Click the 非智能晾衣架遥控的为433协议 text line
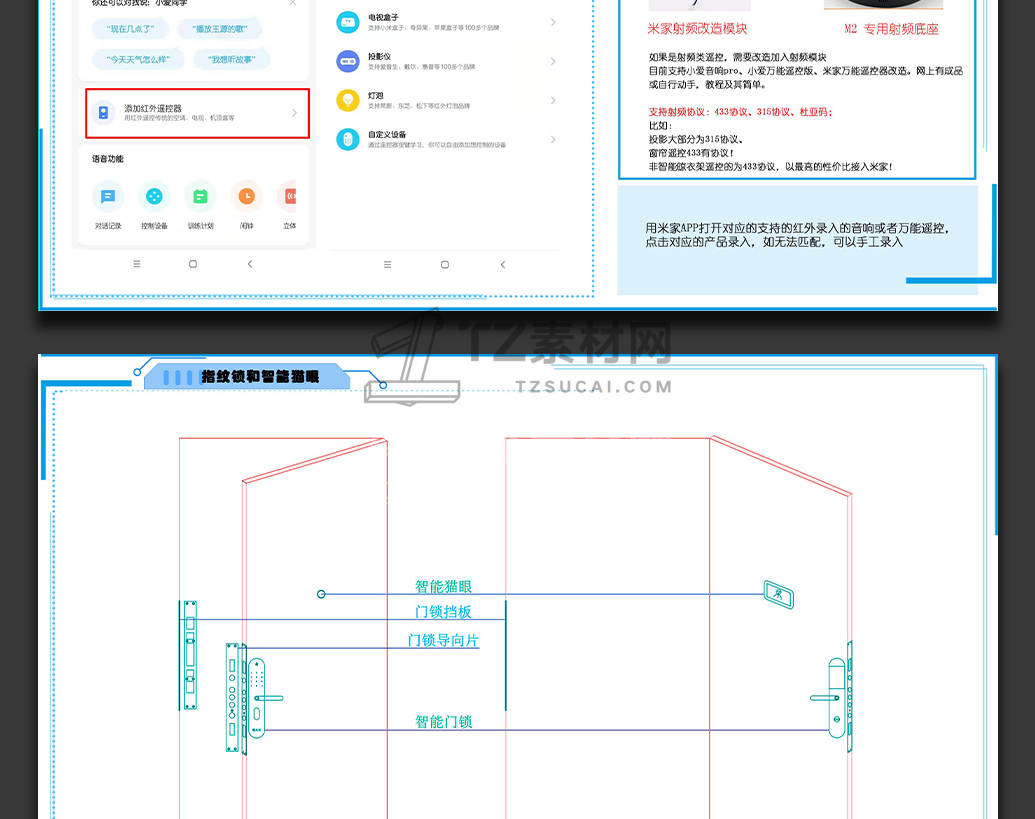1035x819 pixels. [x=770, y=167]
